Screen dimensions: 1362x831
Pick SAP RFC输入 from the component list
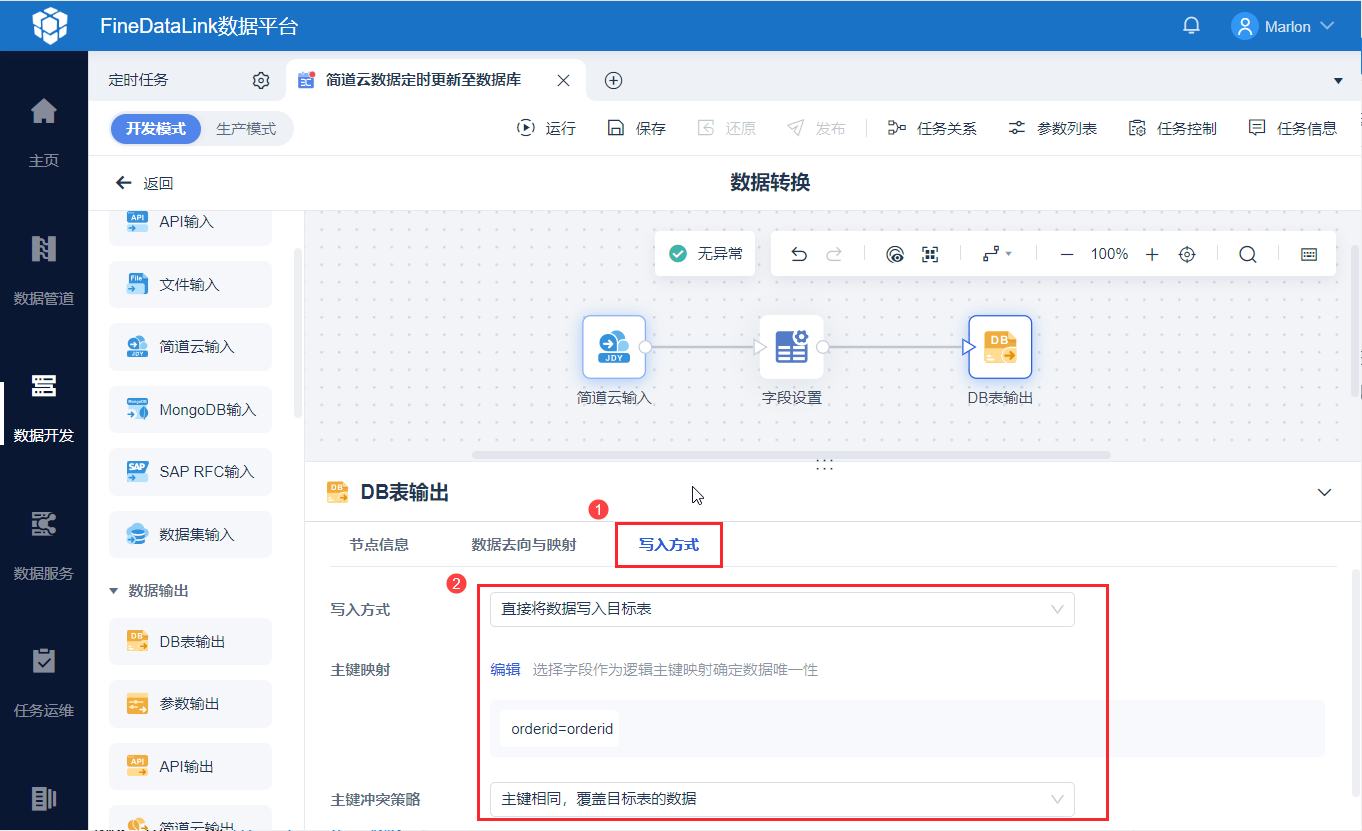point(190,472)
